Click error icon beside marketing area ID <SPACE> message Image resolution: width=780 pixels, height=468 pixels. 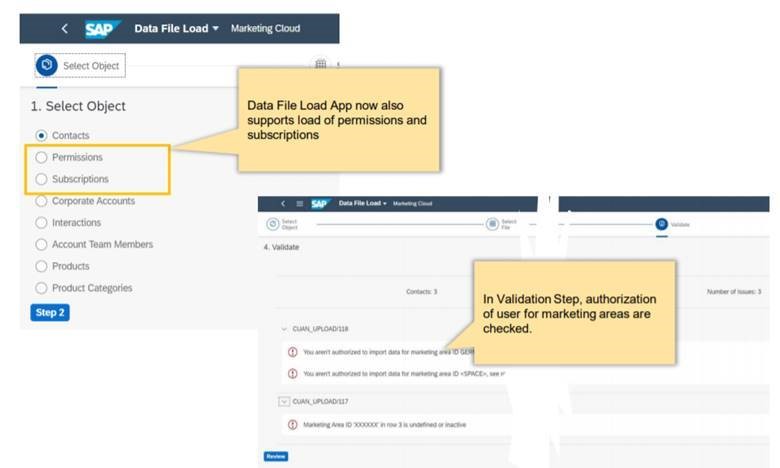292,374
